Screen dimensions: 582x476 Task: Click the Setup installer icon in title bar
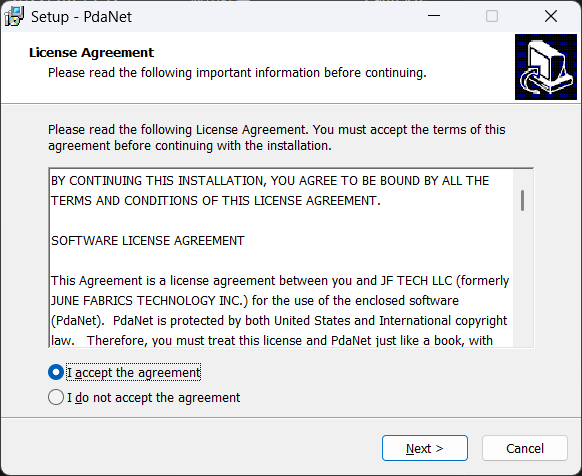pyautogui.click(x=14, y=16)
